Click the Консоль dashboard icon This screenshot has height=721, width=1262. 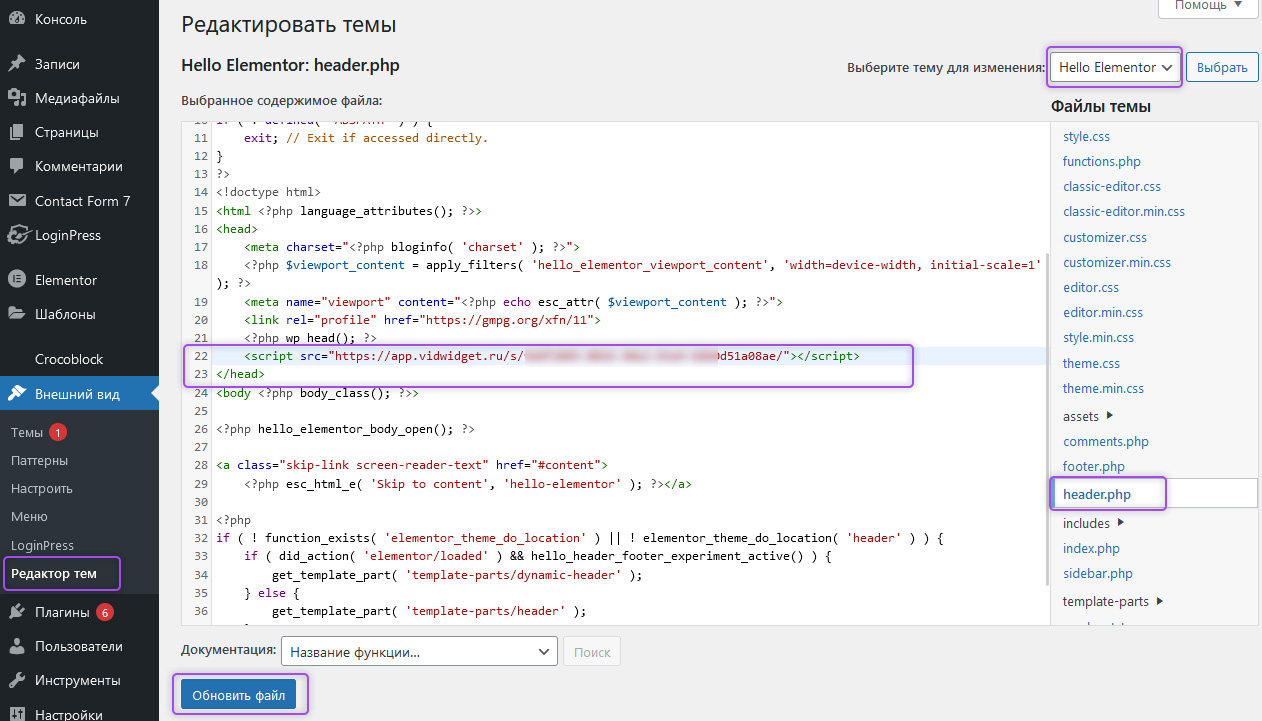[x=17, y=19]
